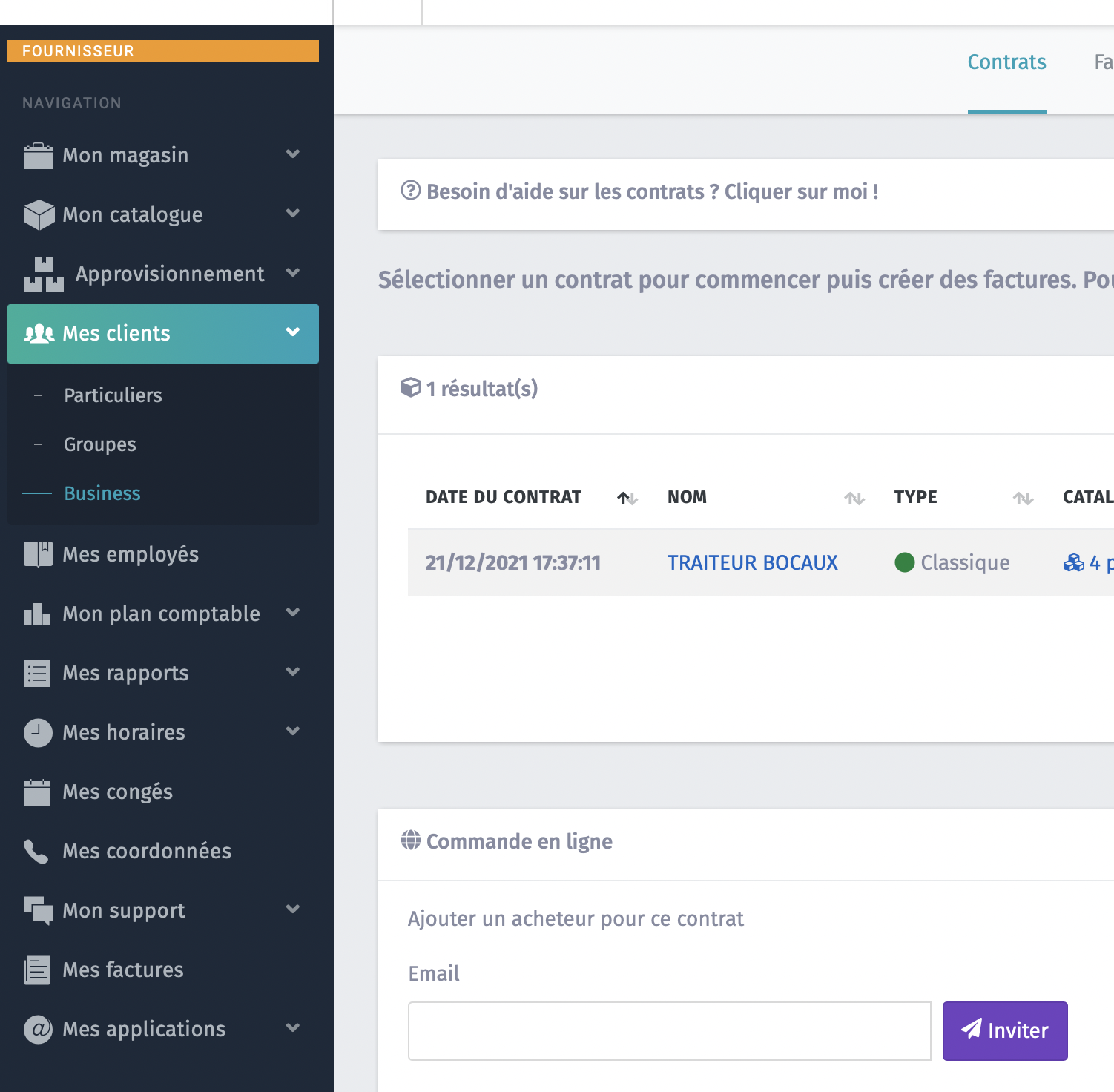Click the Mon catalogue box icon
This screenshot has width=1114, height=1092.
coord(39,215)
